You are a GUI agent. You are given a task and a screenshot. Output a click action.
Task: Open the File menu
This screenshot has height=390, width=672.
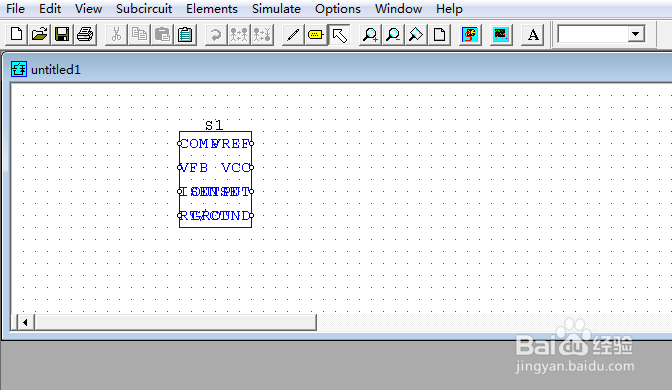click(x=15, y=9)
